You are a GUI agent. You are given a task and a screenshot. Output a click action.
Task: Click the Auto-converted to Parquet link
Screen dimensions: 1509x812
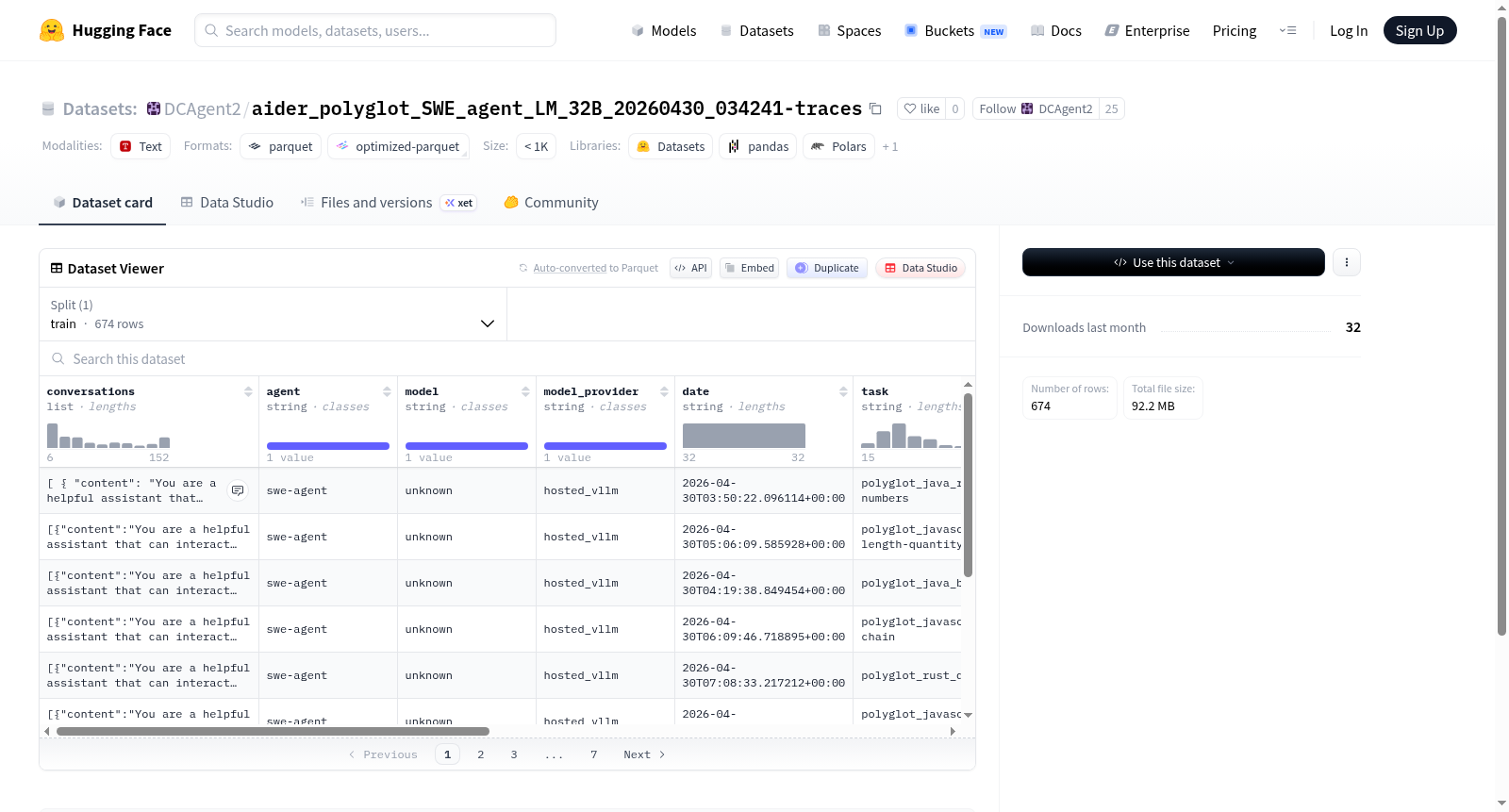coord(595,268)
